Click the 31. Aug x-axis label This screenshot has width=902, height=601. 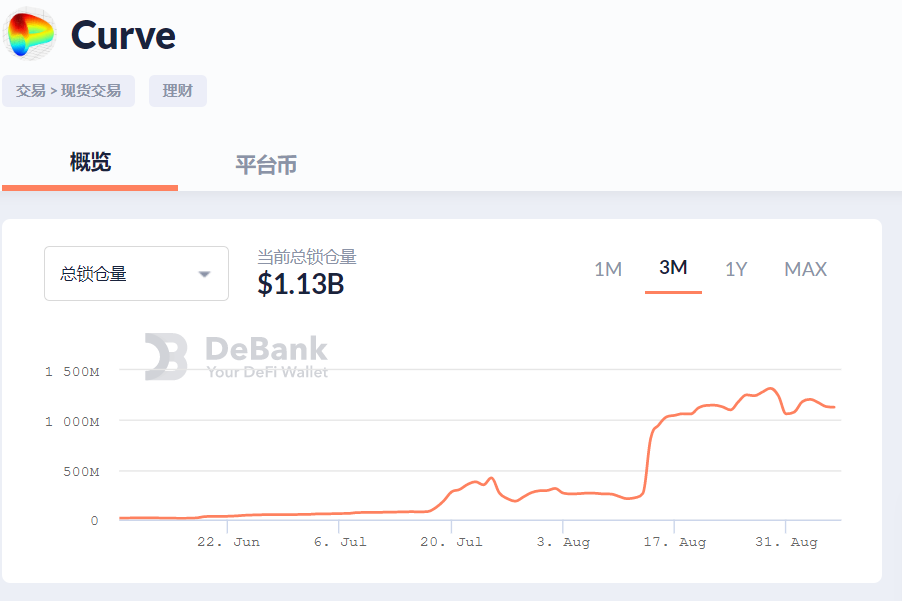pyautogui.click(x=786, y=542)
